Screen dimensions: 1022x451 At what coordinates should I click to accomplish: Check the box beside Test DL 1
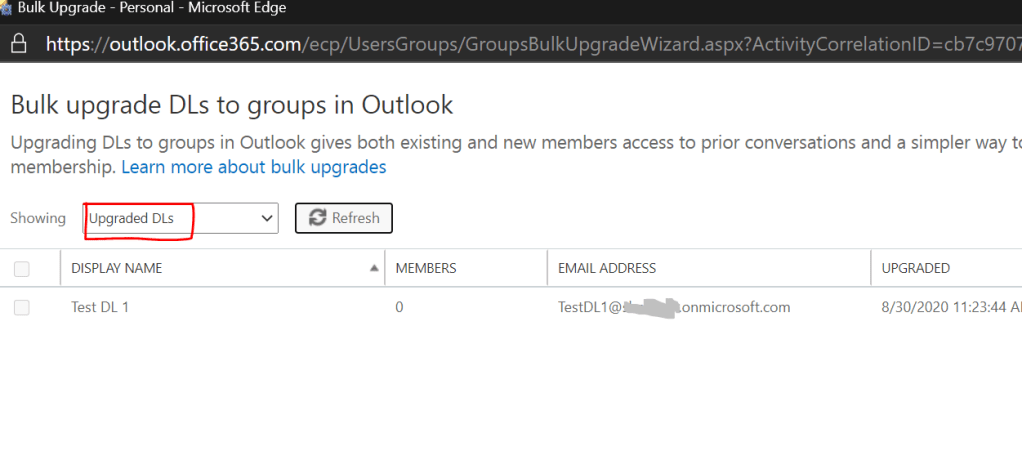[x=22, y=308]
